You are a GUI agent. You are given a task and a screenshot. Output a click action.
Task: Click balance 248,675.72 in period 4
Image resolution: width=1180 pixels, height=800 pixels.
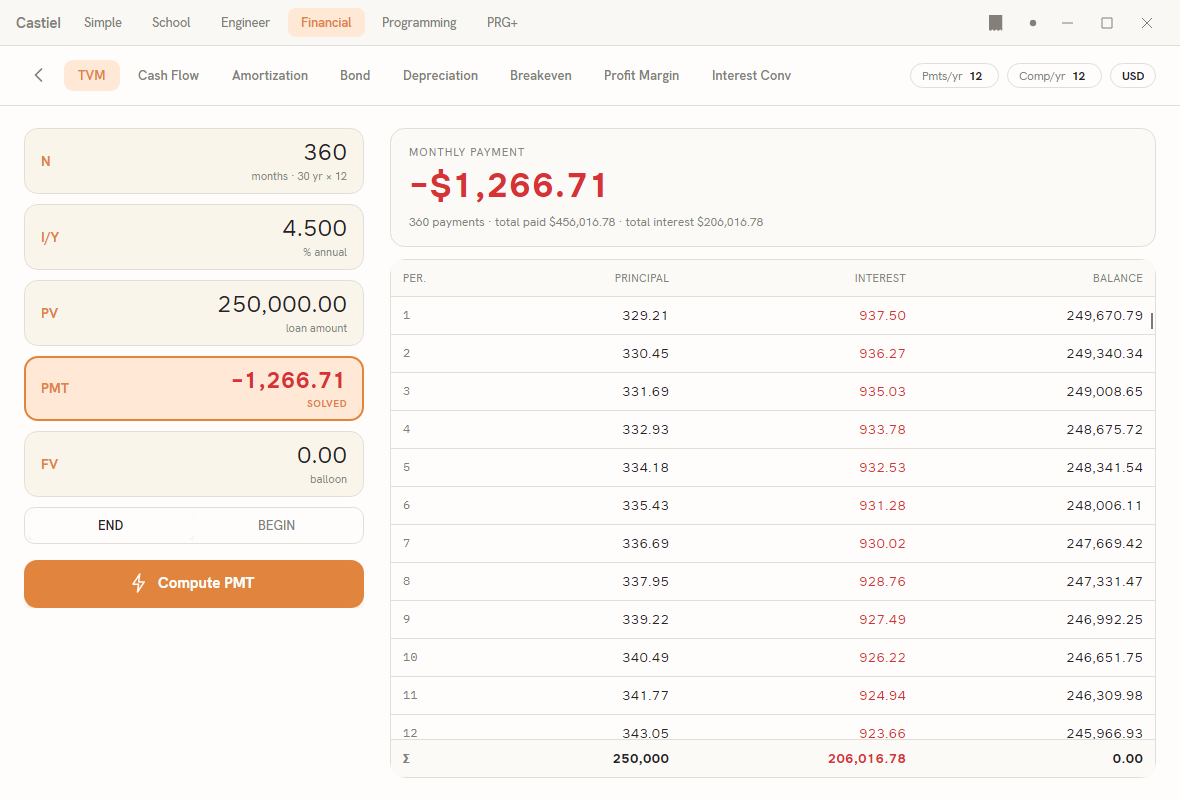[1104, 430]
